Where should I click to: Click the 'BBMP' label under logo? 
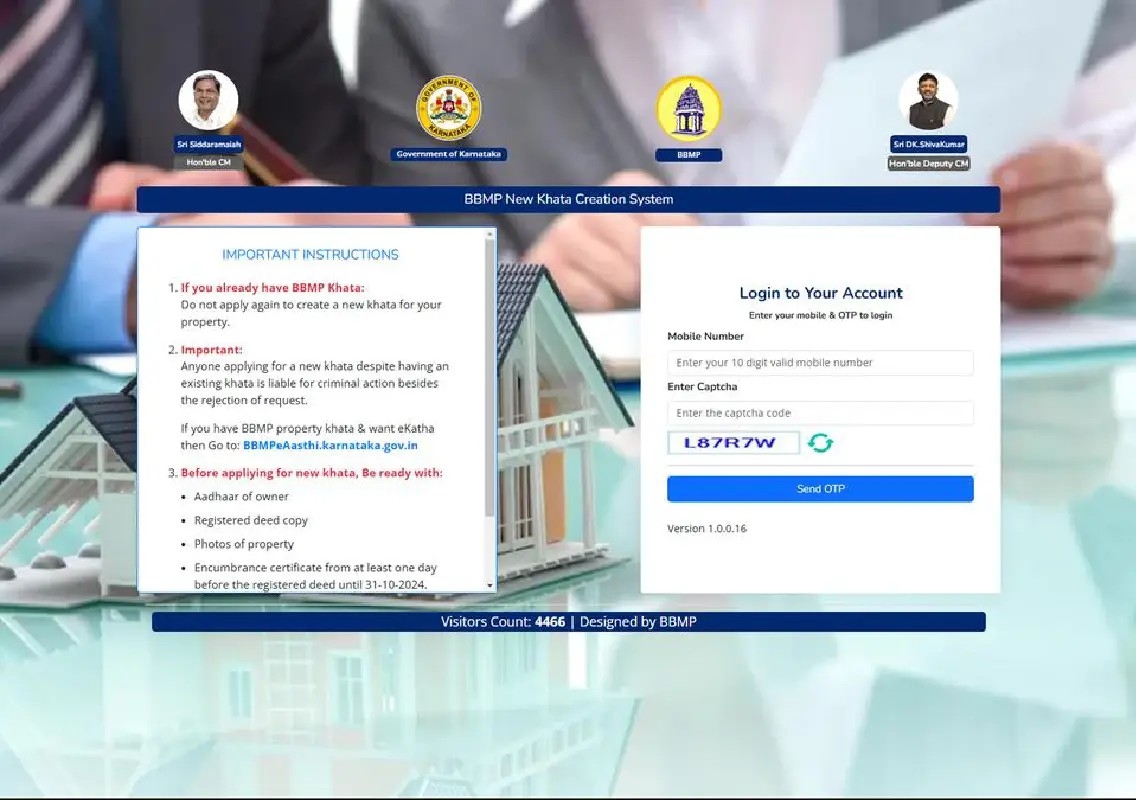pyautogui.click(x=688, y=155)
